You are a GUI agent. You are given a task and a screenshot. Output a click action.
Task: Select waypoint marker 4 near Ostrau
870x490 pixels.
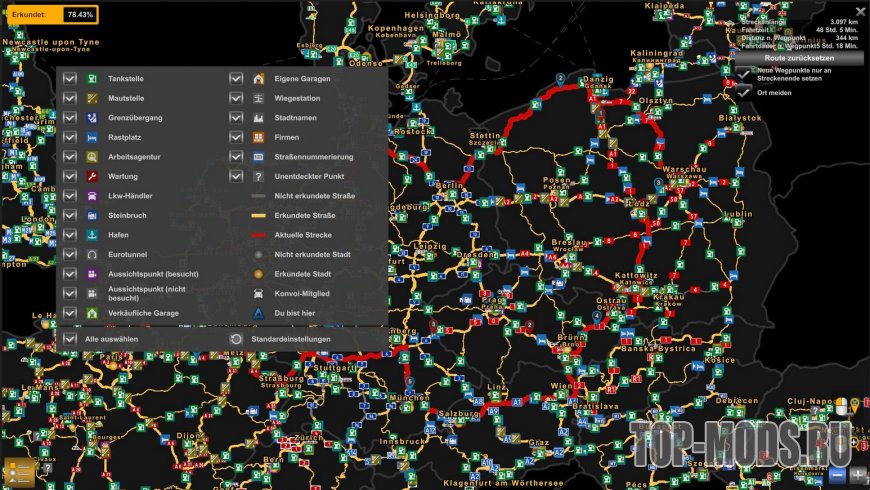(x=596, y=315)
